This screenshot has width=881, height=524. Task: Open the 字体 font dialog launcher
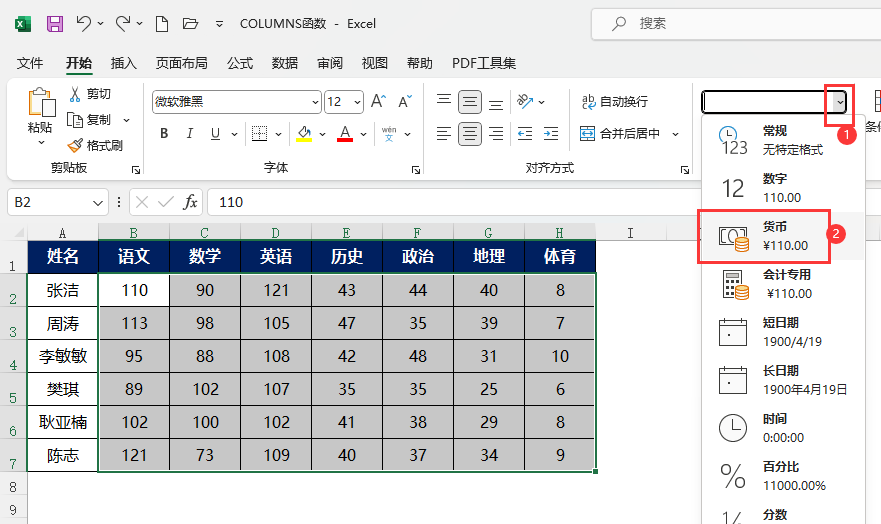(x=416, y=170)
